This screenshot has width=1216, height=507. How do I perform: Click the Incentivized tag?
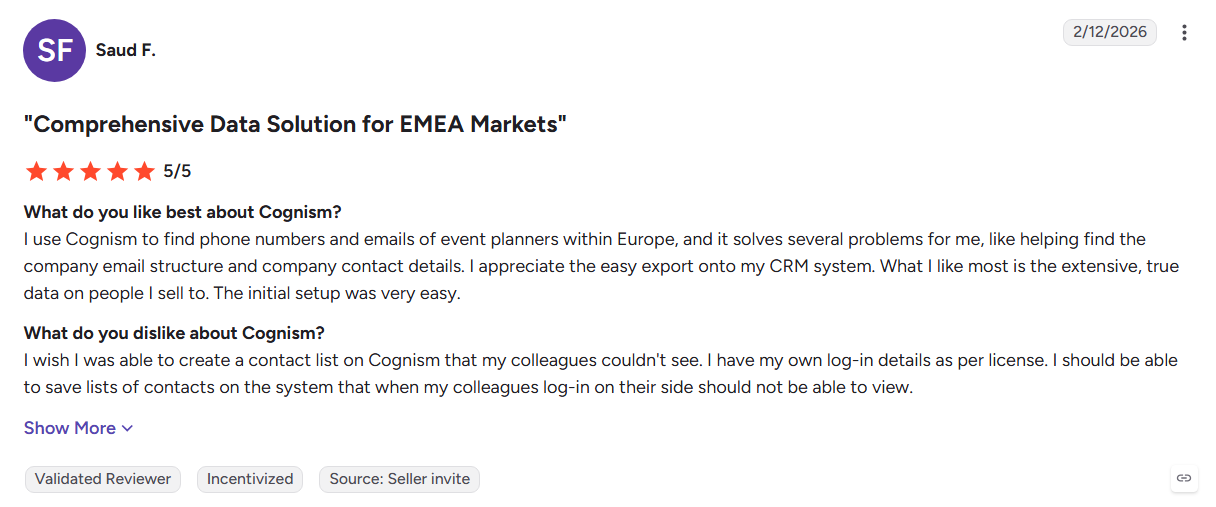(250, 479)
